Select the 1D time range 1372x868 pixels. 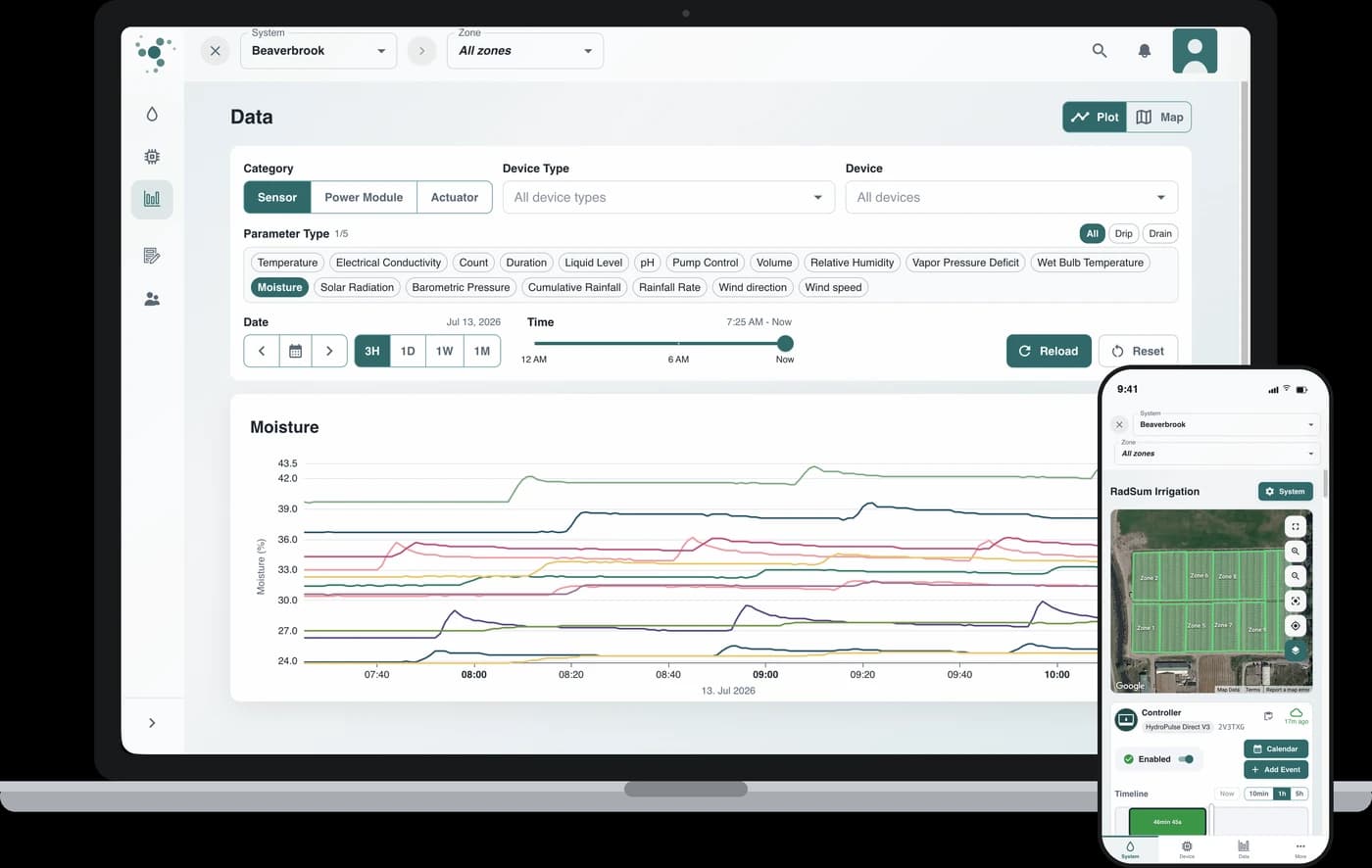point(408,351)
